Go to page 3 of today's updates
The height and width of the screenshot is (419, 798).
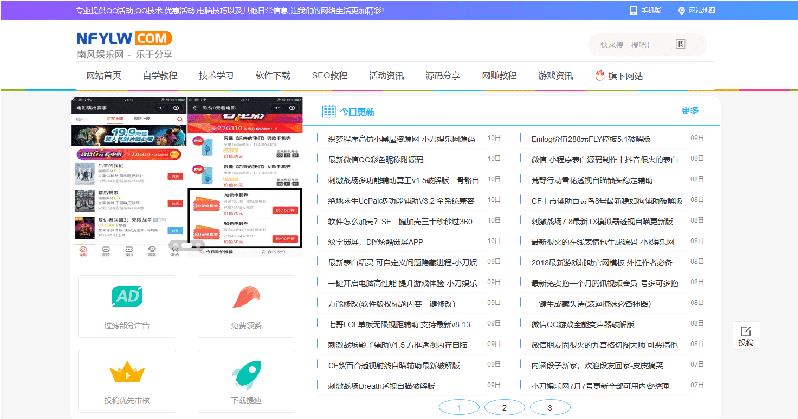550,407
